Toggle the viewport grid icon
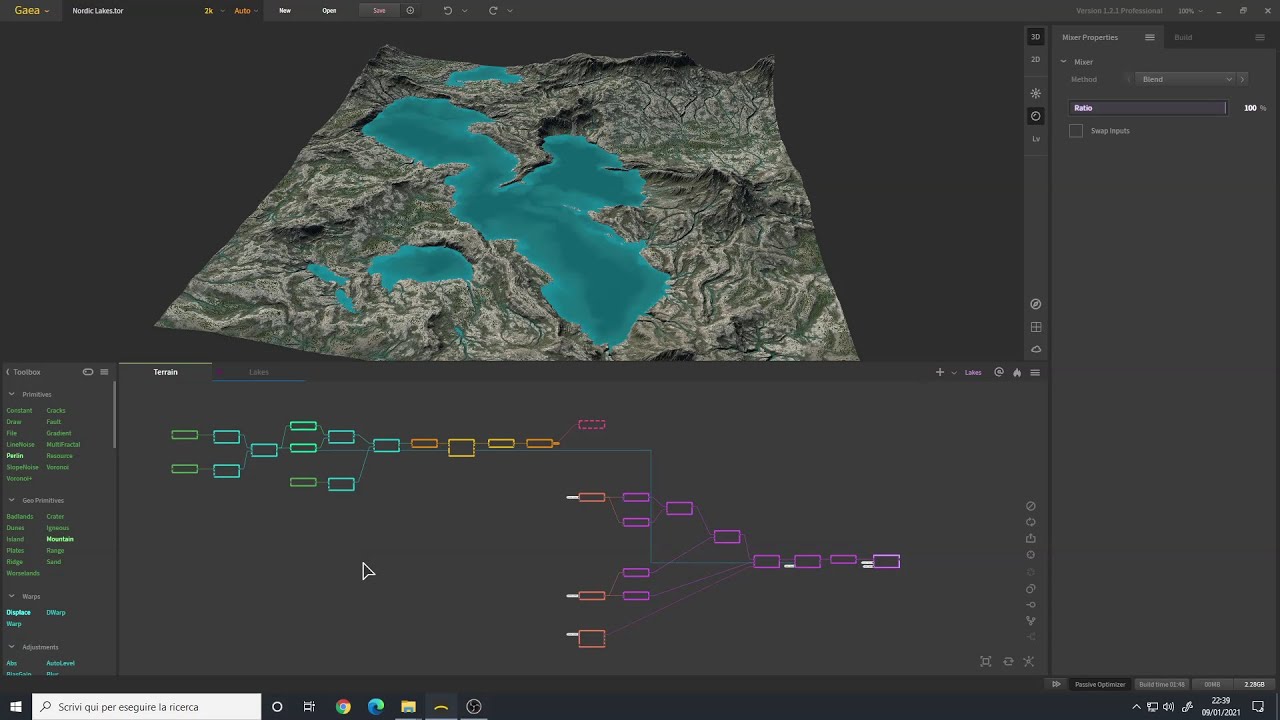This screenshot has width=1280, height=720. pyautogui.click(x=1036, y=327)
